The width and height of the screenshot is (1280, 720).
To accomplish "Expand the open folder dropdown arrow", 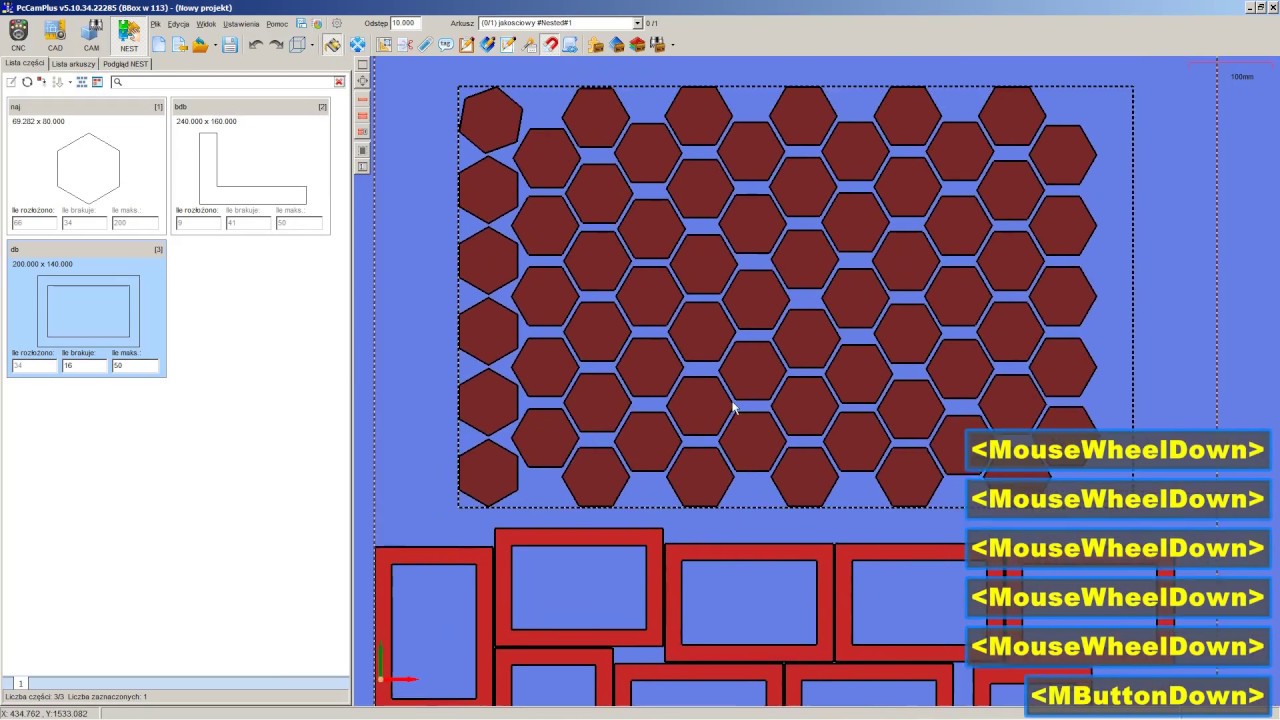I will click(x=215, y=45).
